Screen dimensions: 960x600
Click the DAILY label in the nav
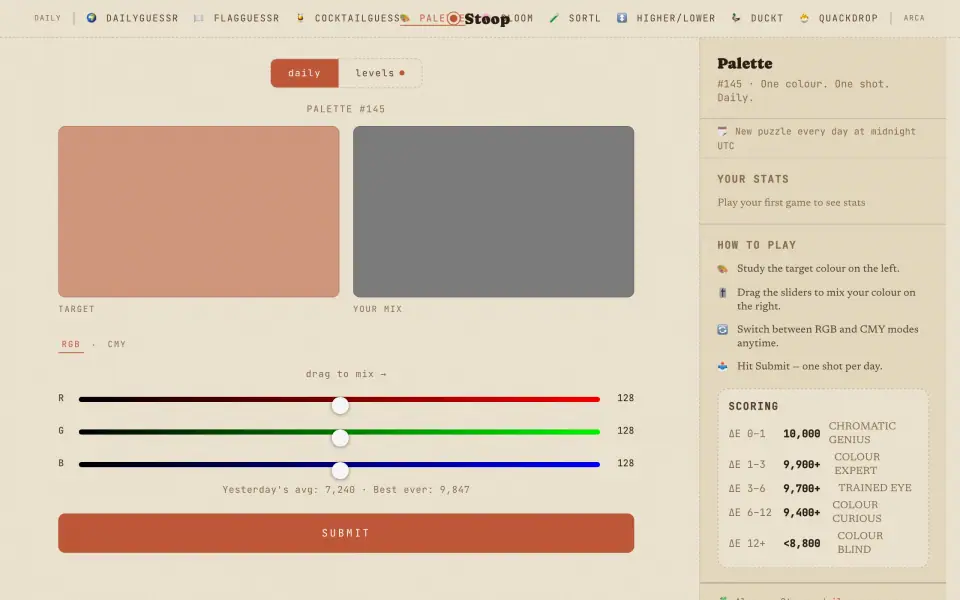coord(47,18)
